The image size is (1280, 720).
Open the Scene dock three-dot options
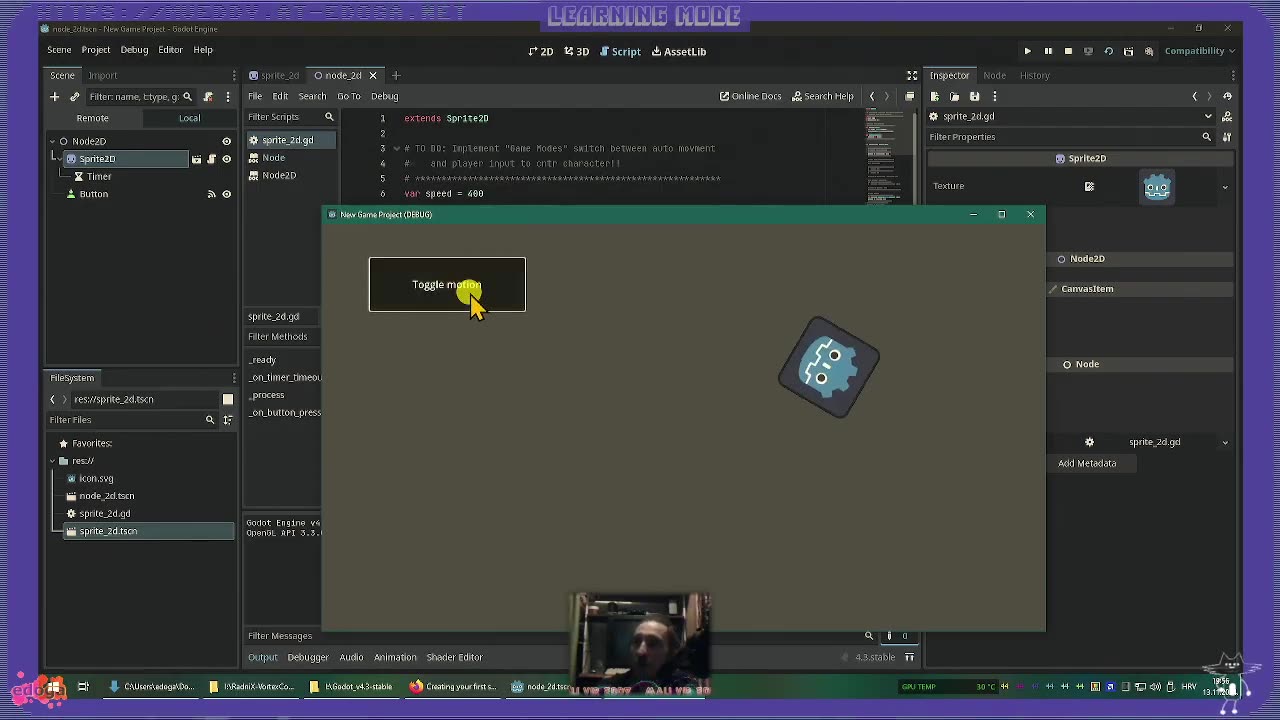pos(228,97)
